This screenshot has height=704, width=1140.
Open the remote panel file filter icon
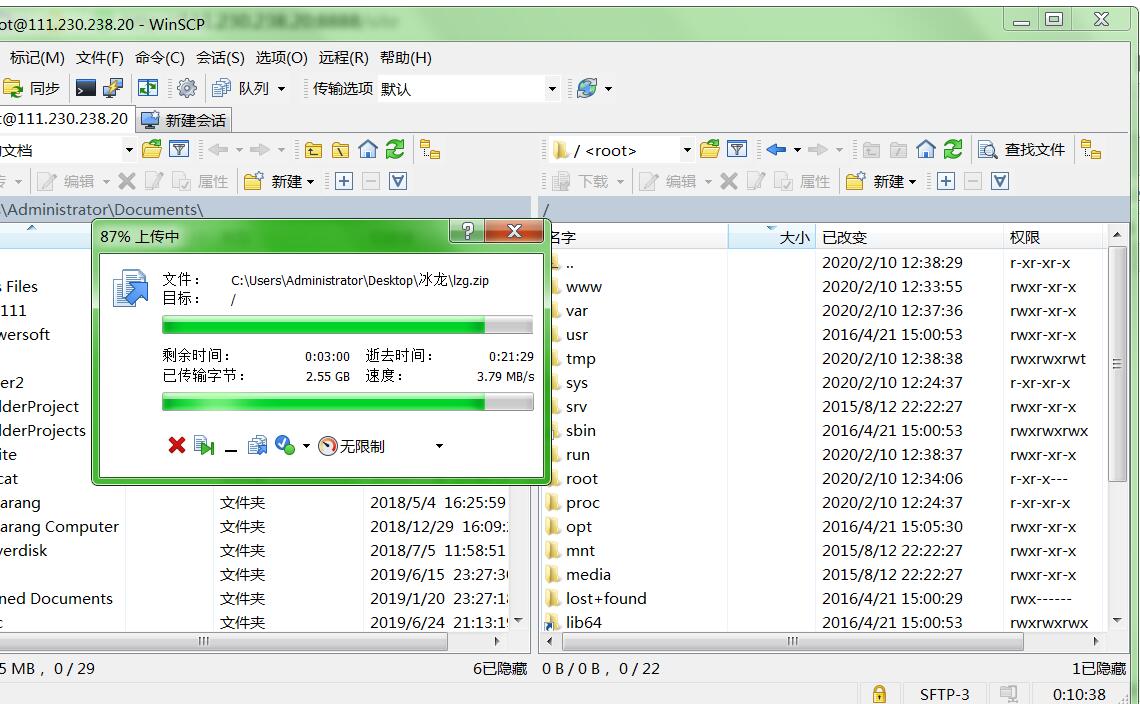[737, 150]
